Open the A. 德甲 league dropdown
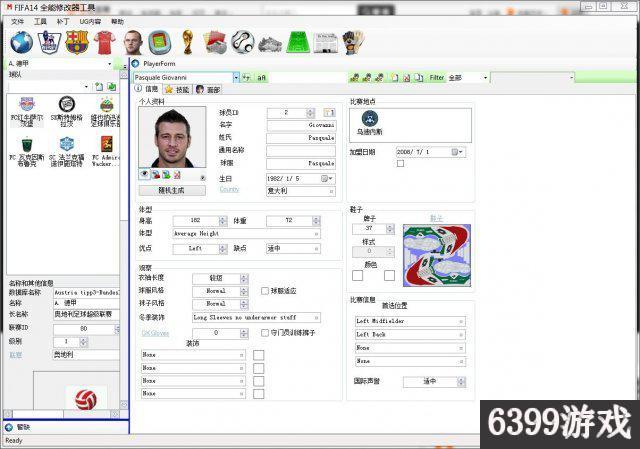This screenshot has height=449, width=640. [x=109, y=64]
